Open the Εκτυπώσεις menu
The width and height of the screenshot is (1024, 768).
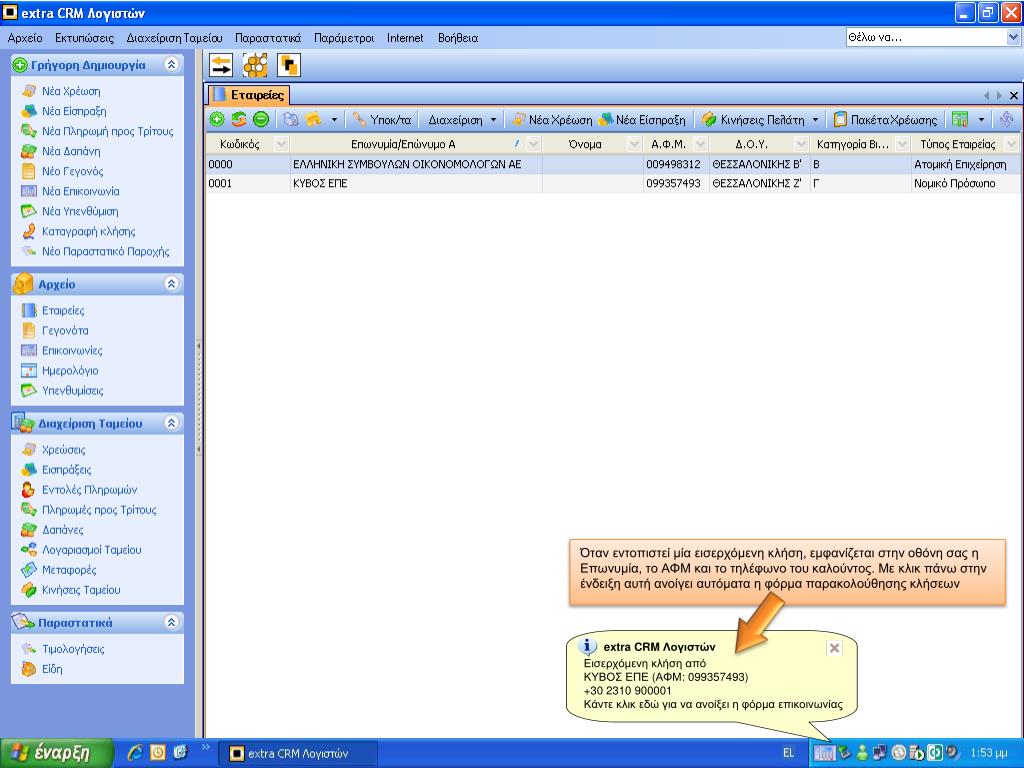[84, 38]
